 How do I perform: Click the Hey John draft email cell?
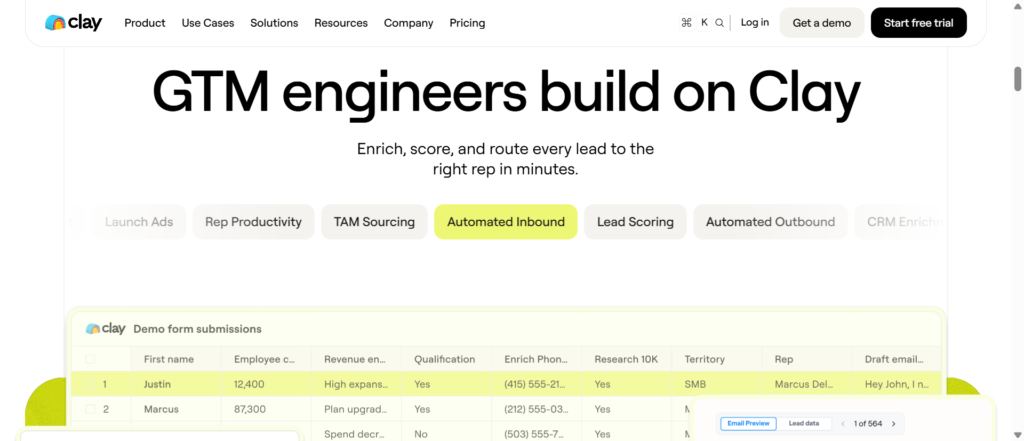(897, 384)
